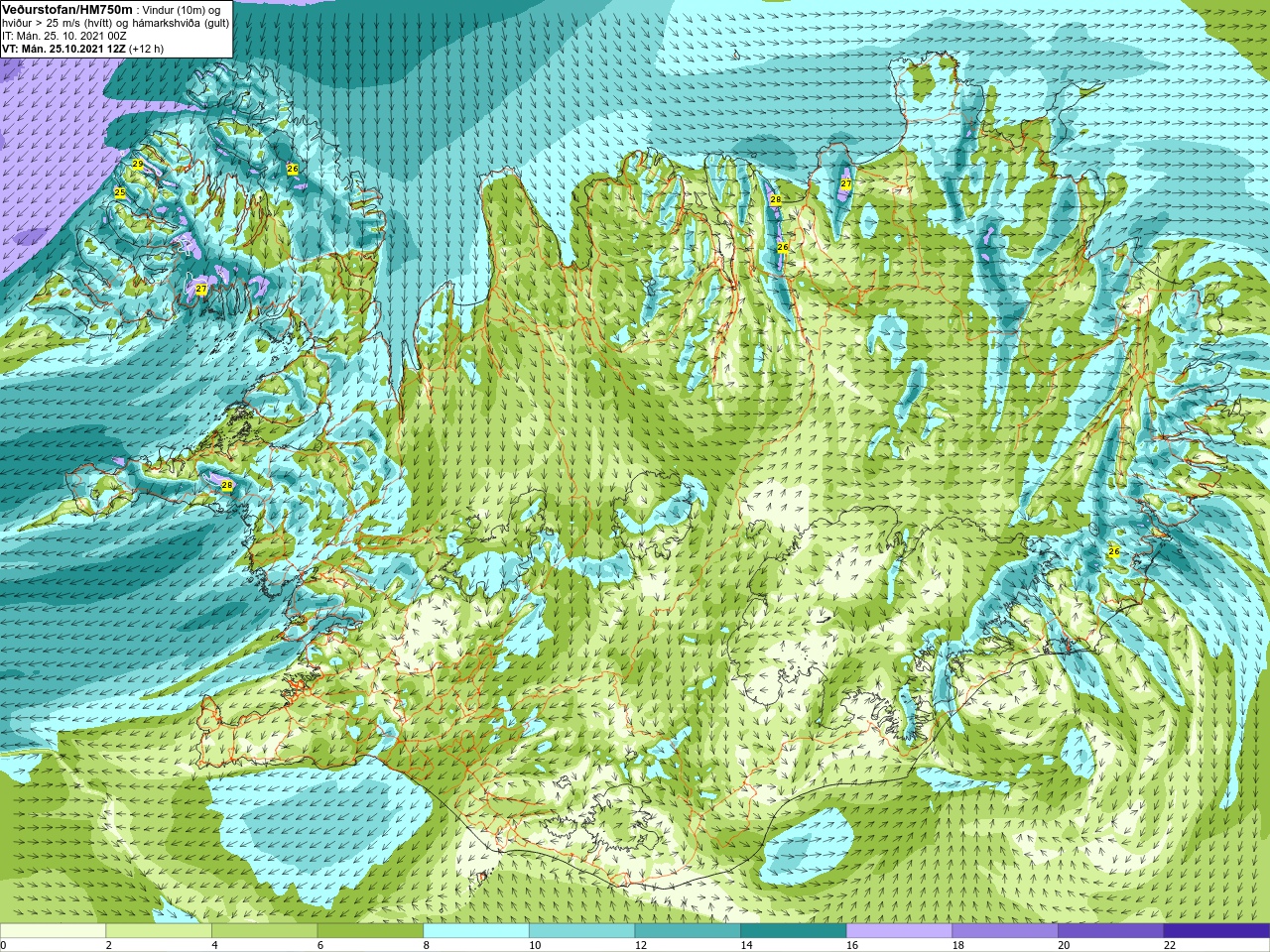Click the yellow gust label 29

point(138,164)
